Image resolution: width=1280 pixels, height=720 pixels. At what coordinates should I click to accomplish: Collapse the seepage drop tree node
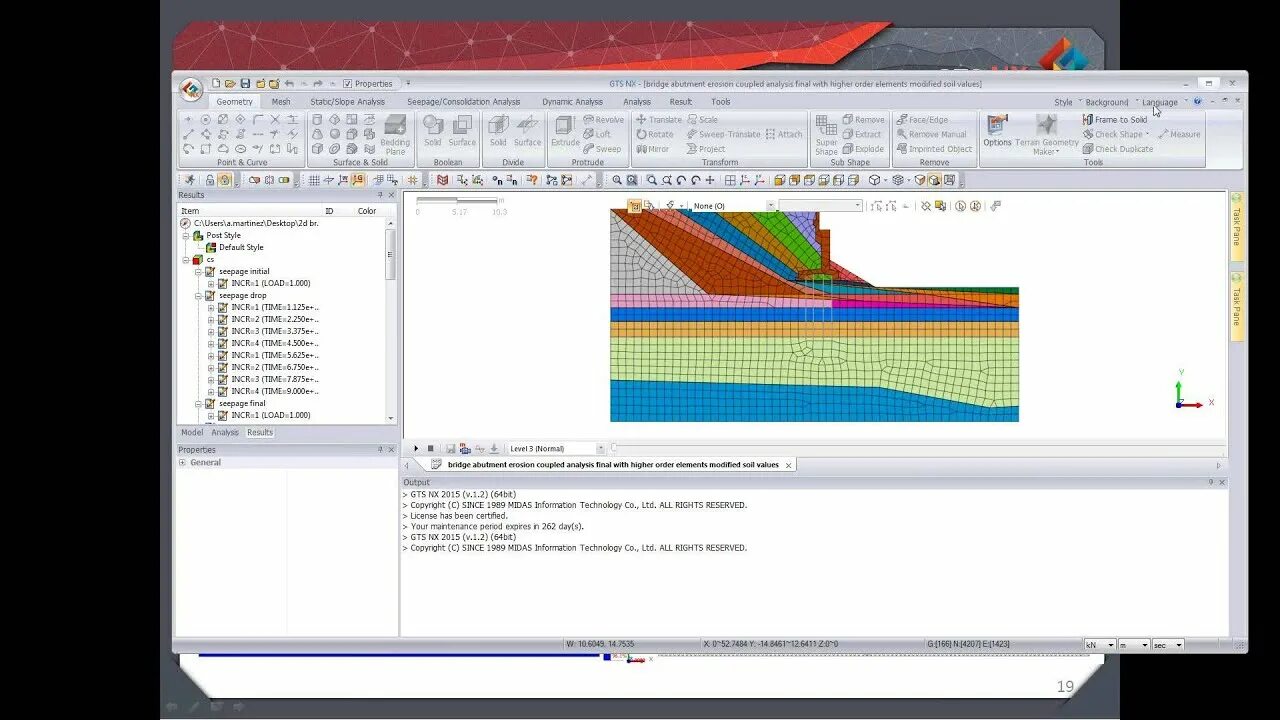(x=198, y=296)
